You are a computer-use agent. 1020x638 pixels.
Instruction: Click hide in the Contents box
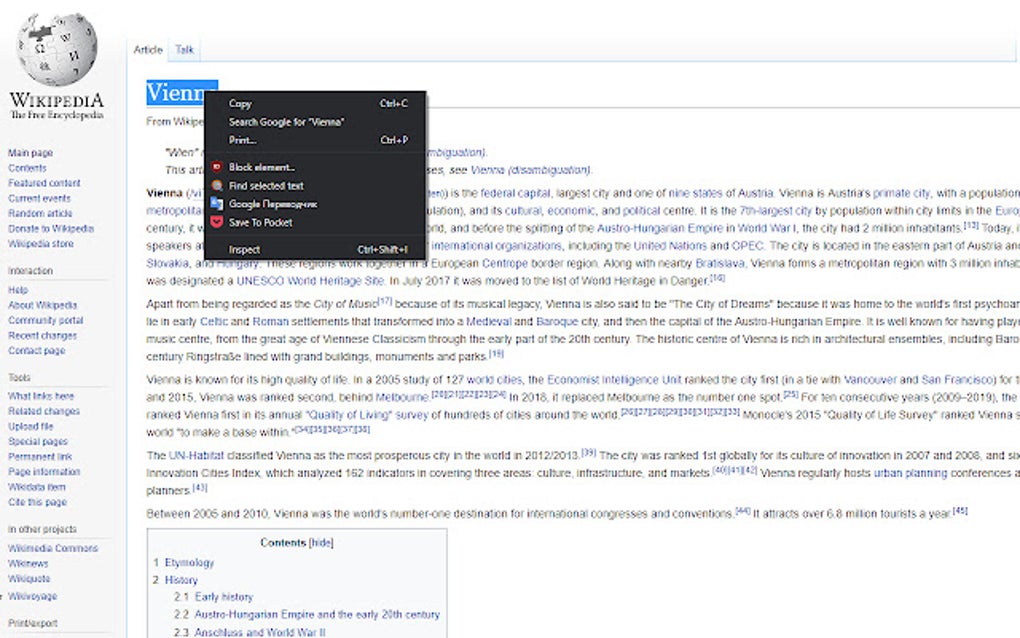[321, 542]
